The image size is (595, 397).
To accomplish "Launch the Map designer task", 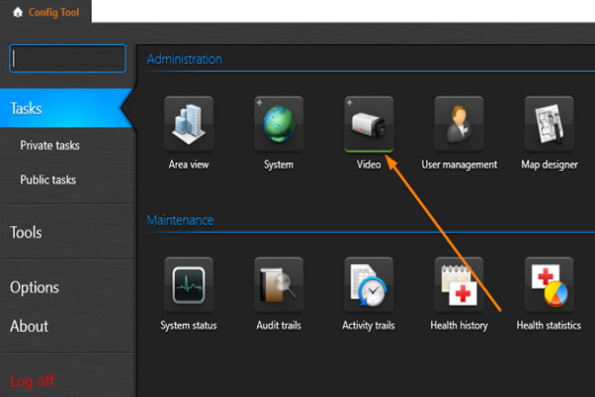I will [x=549, y=124].
